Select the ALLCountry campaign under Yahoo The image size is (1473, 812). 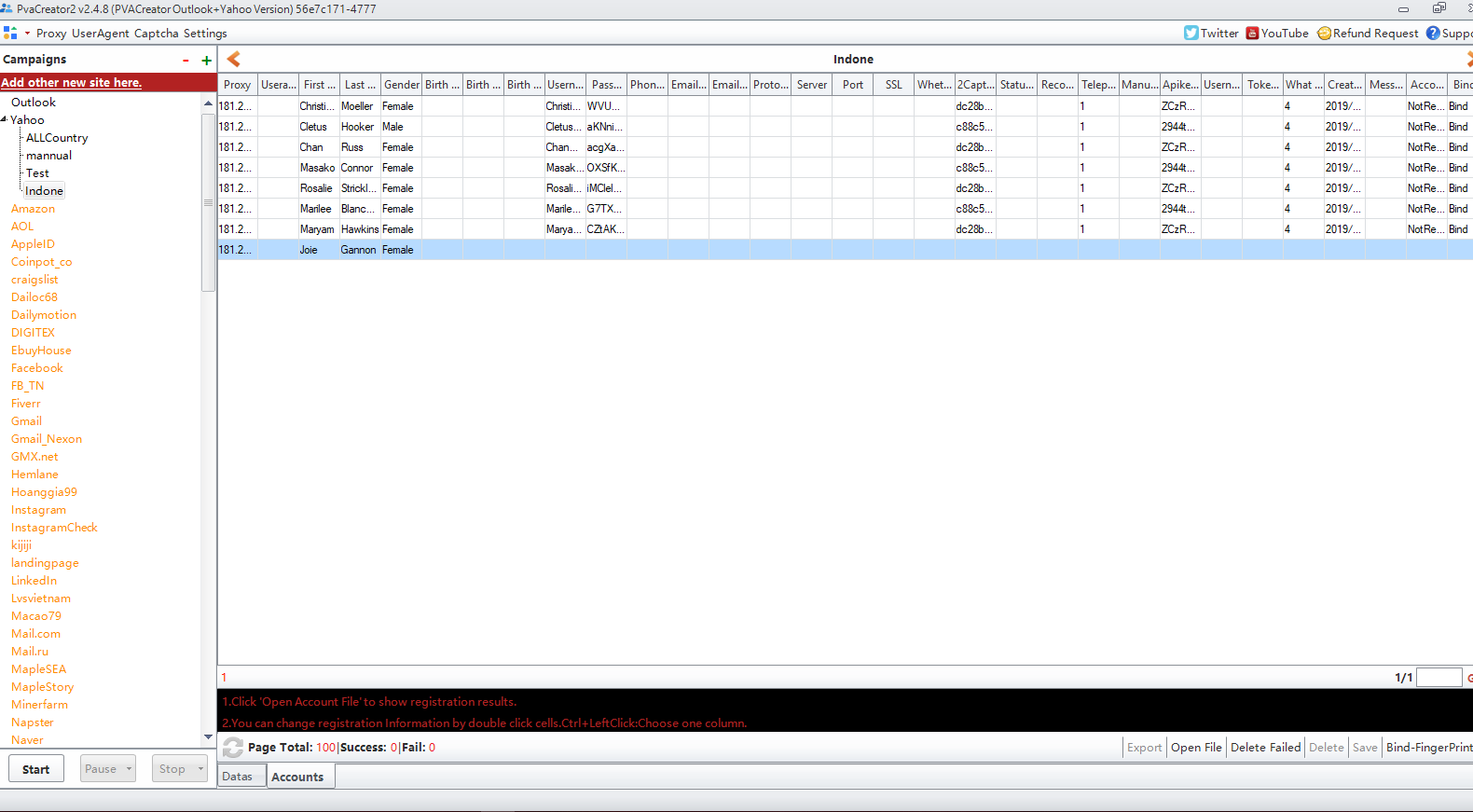pos(57,137)
